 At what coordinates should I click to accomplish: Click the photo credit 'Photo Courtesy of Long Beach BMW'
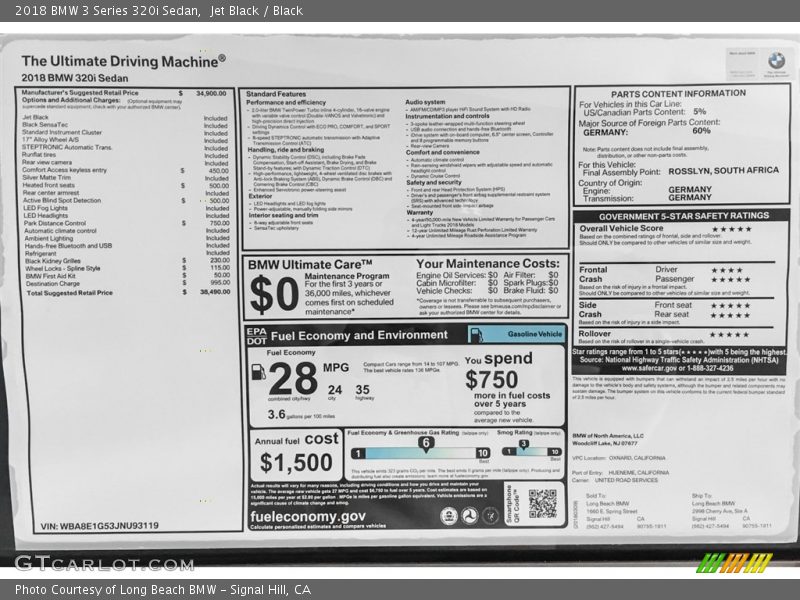click(x=116, y=589)
